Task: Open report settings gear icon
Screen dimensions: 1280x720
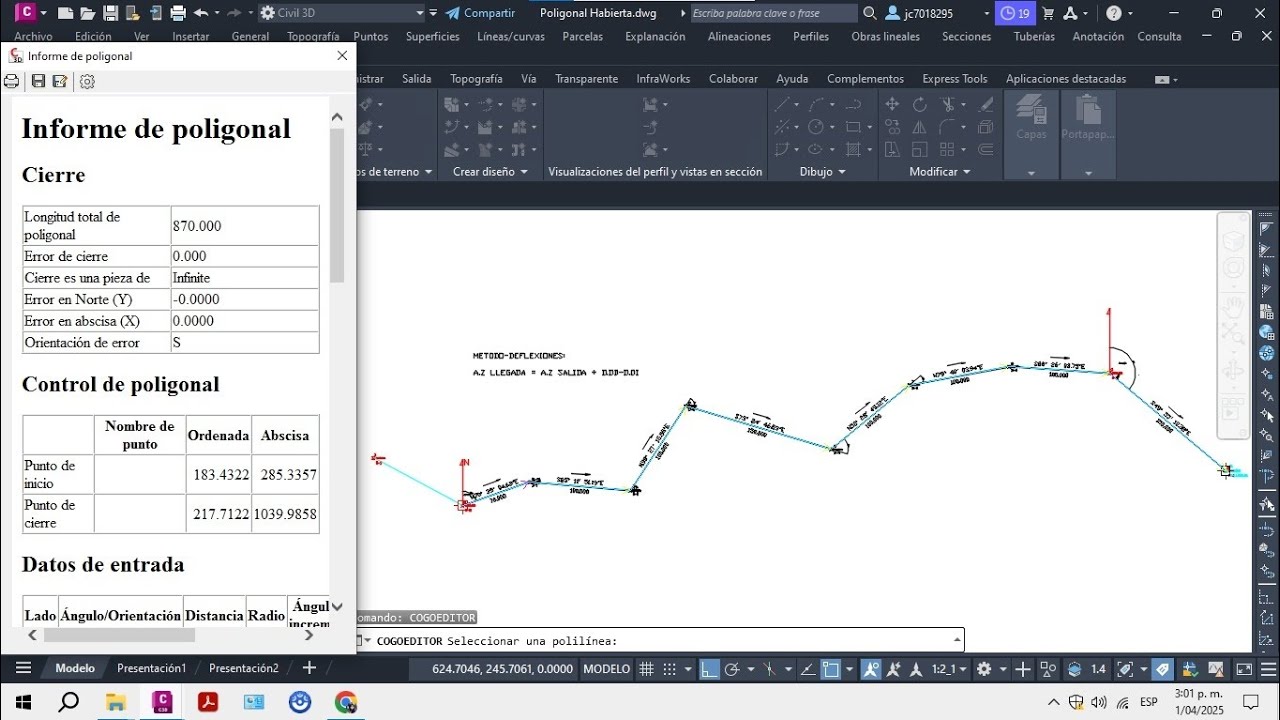Action: point(87,82)
